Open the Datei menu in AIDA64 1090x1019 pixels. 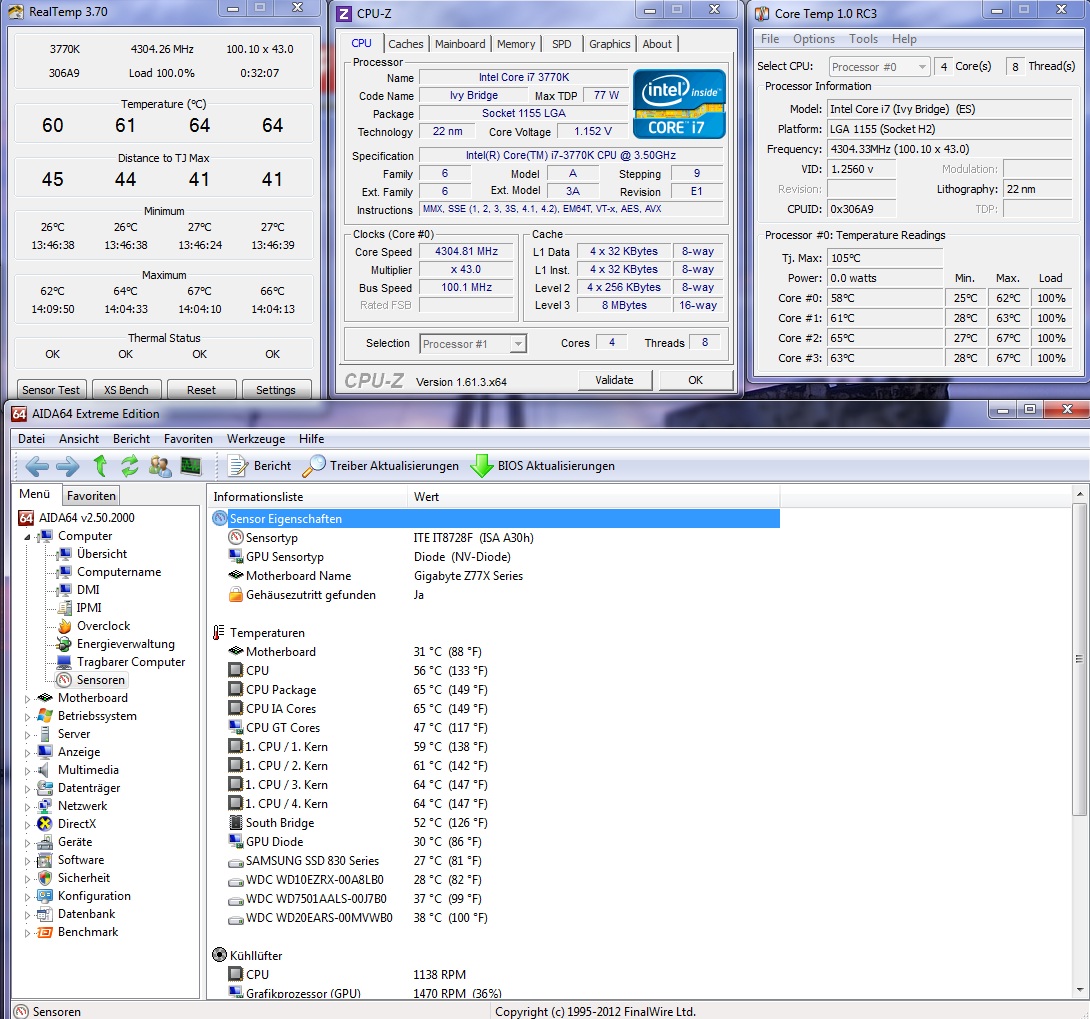31,439
